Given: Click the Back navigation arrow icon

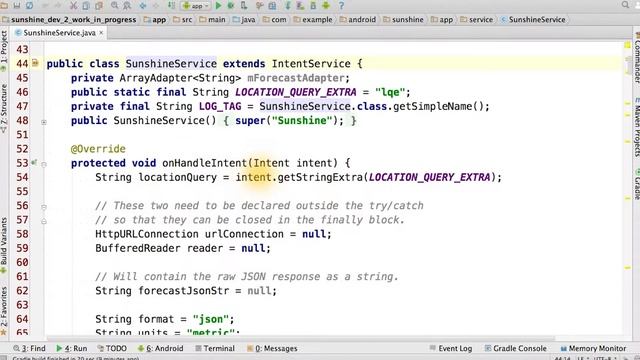Looking at the screenshot, I should 143,5.
